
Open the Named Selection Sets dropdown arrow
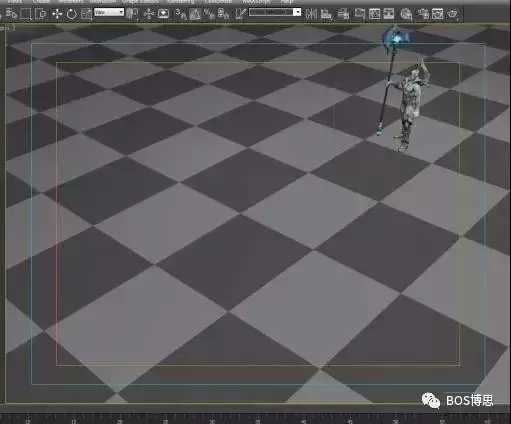tap(297, 12)
